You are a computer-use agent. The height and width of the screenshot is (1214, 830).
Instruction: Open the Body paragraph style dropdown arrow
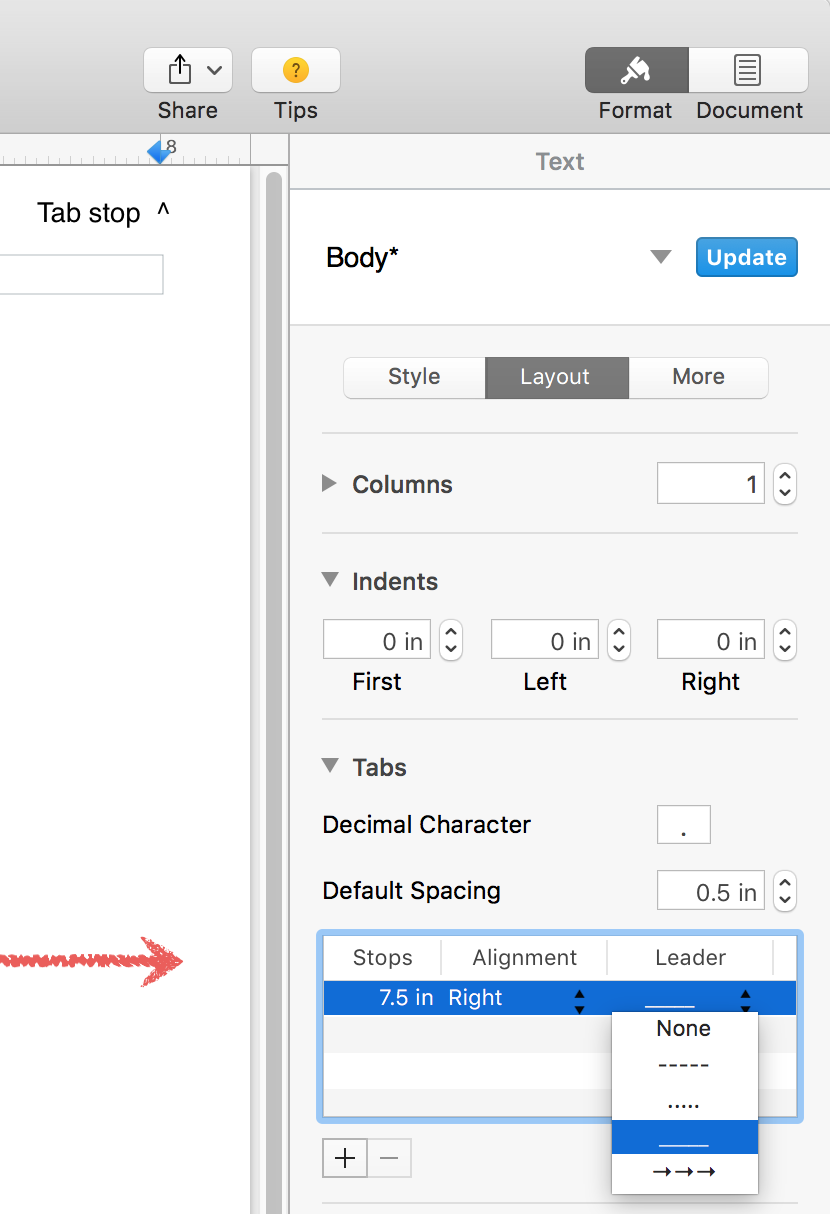pos(660,257)
